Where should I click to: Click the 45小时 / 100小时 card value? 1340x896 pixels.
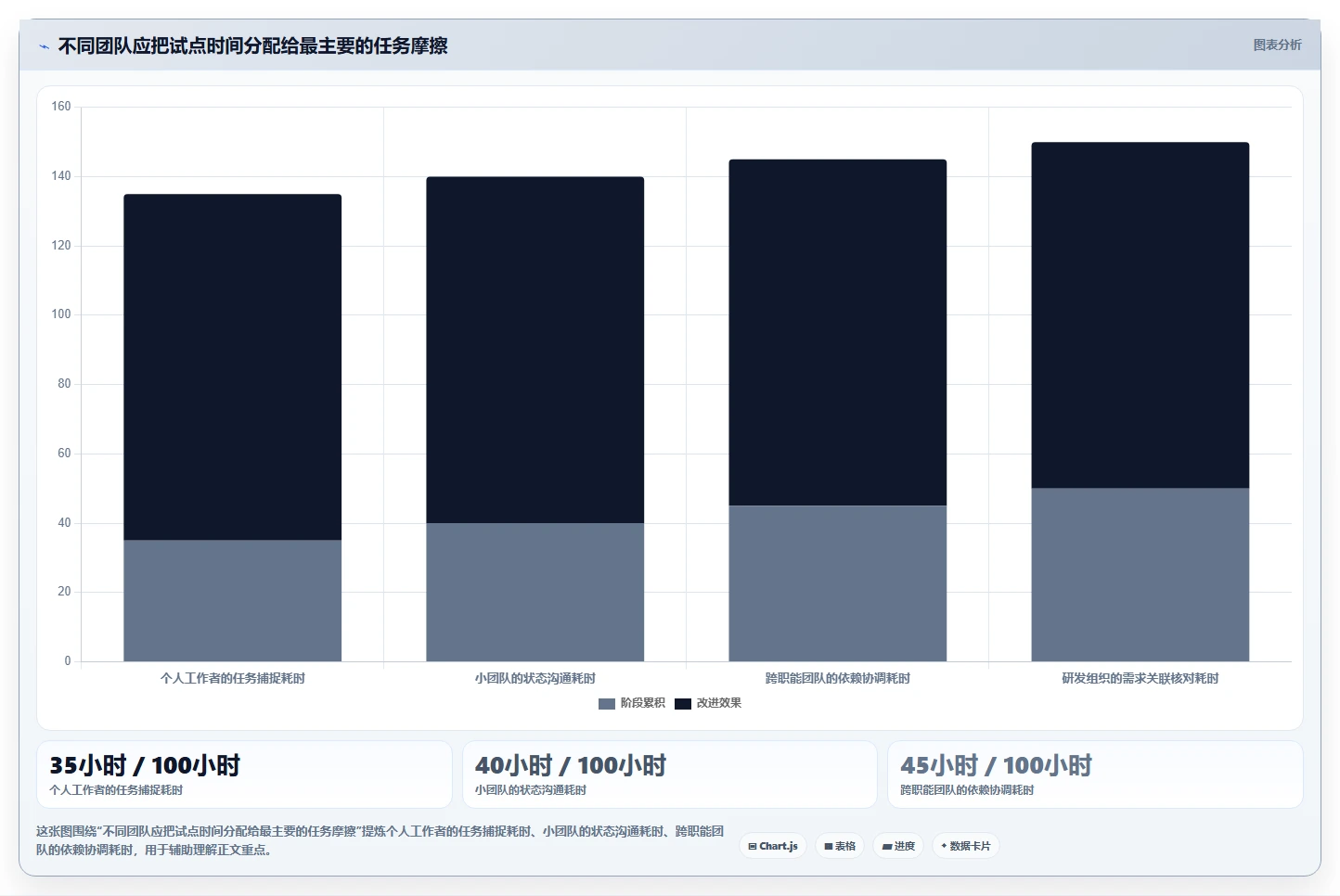(996, 765)
